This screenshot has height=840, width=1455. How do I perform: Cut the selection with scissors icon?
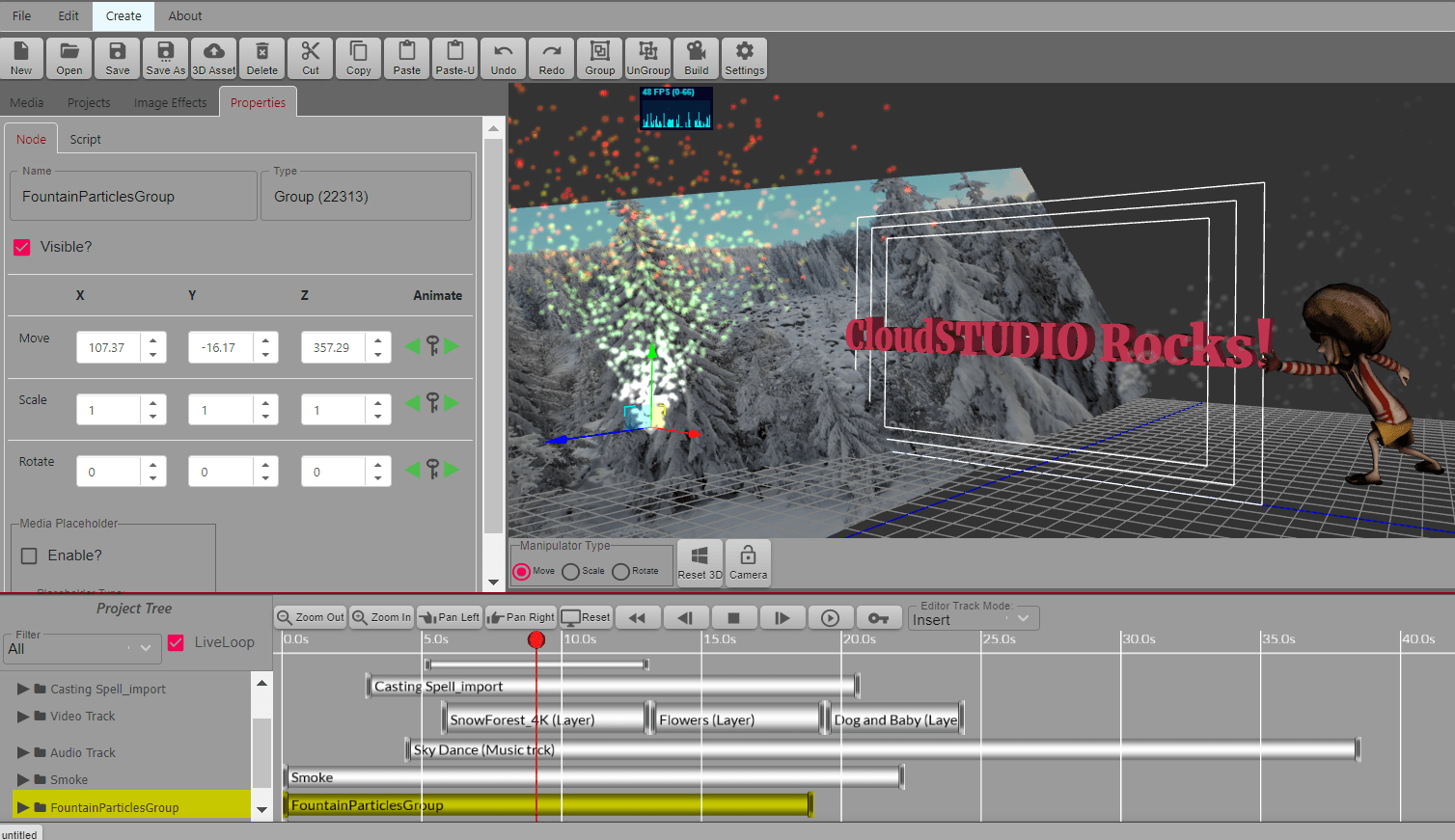[311, 58]
